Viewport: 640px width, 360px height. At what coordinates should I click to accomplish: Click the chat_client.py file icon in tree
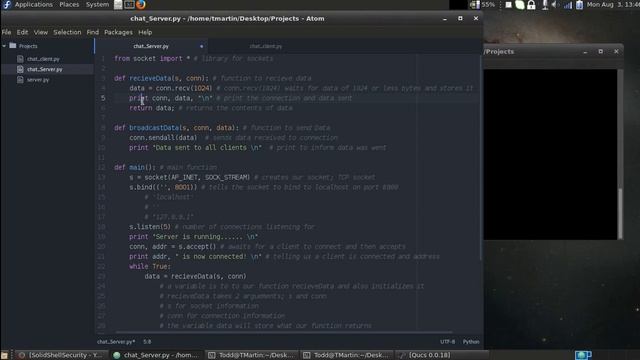[x=20, y=59]
